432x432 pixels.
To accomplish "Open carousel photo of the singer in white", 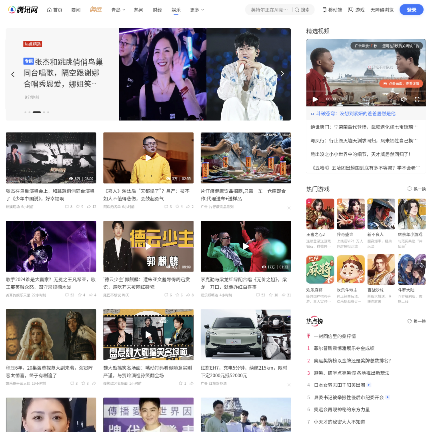I will [248, 74].
